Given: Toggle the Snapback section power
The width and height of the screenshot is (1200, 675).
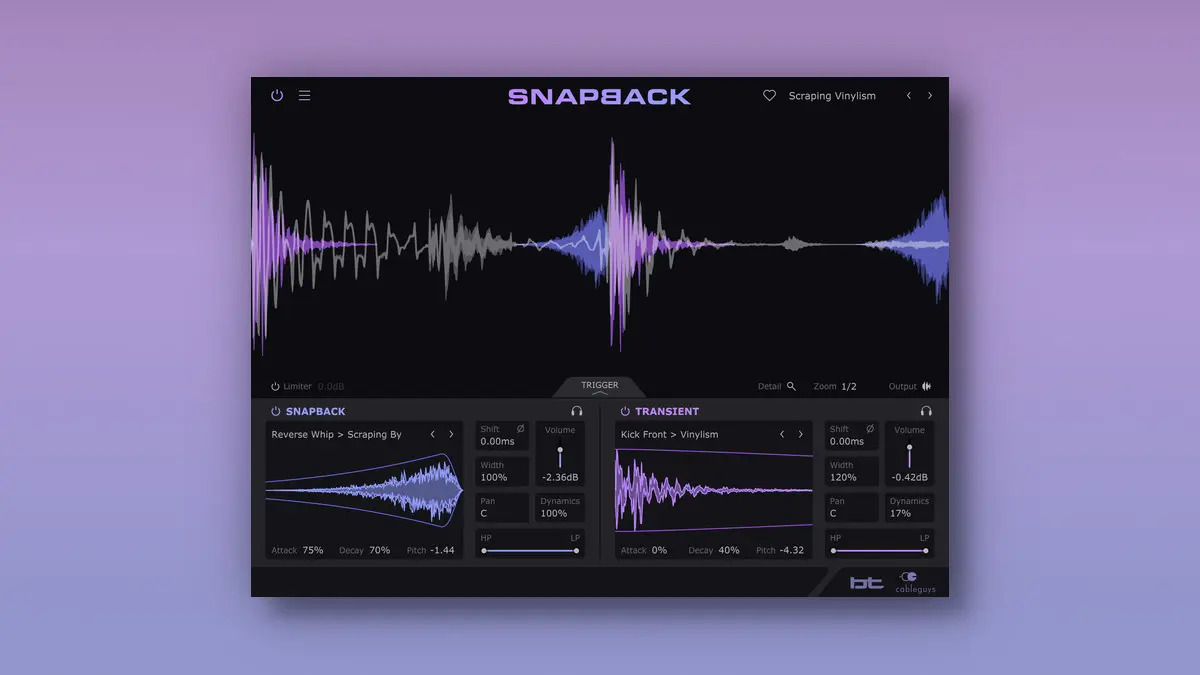Looking at the screenshot, I should point(275,411).
